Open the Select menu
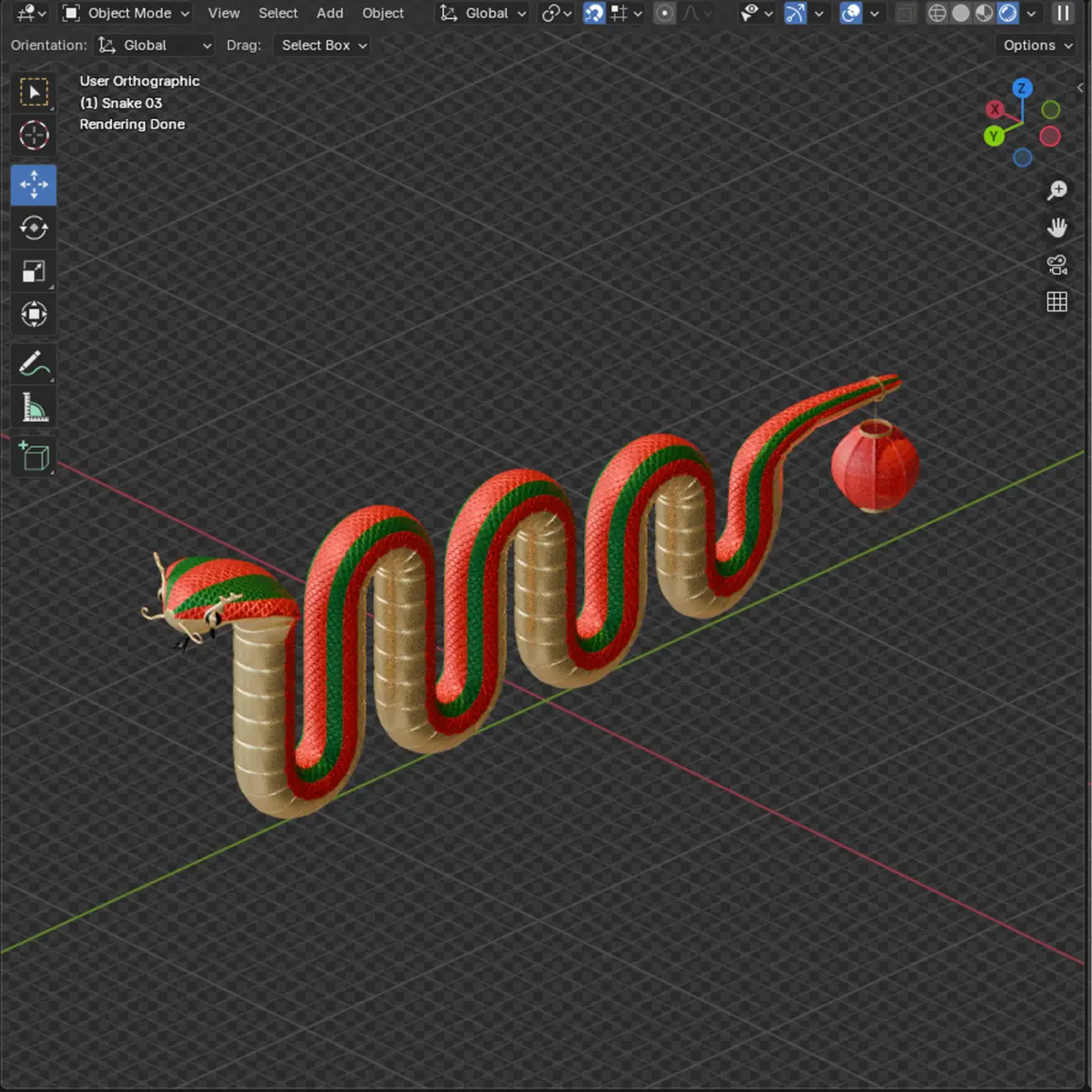 278,13
